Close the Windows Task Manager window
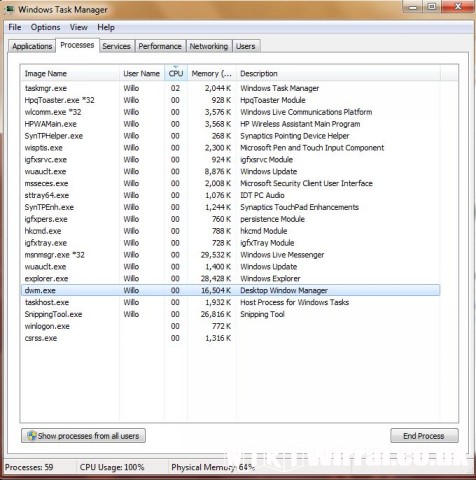476x480 pixels. (x=458, y=7)
